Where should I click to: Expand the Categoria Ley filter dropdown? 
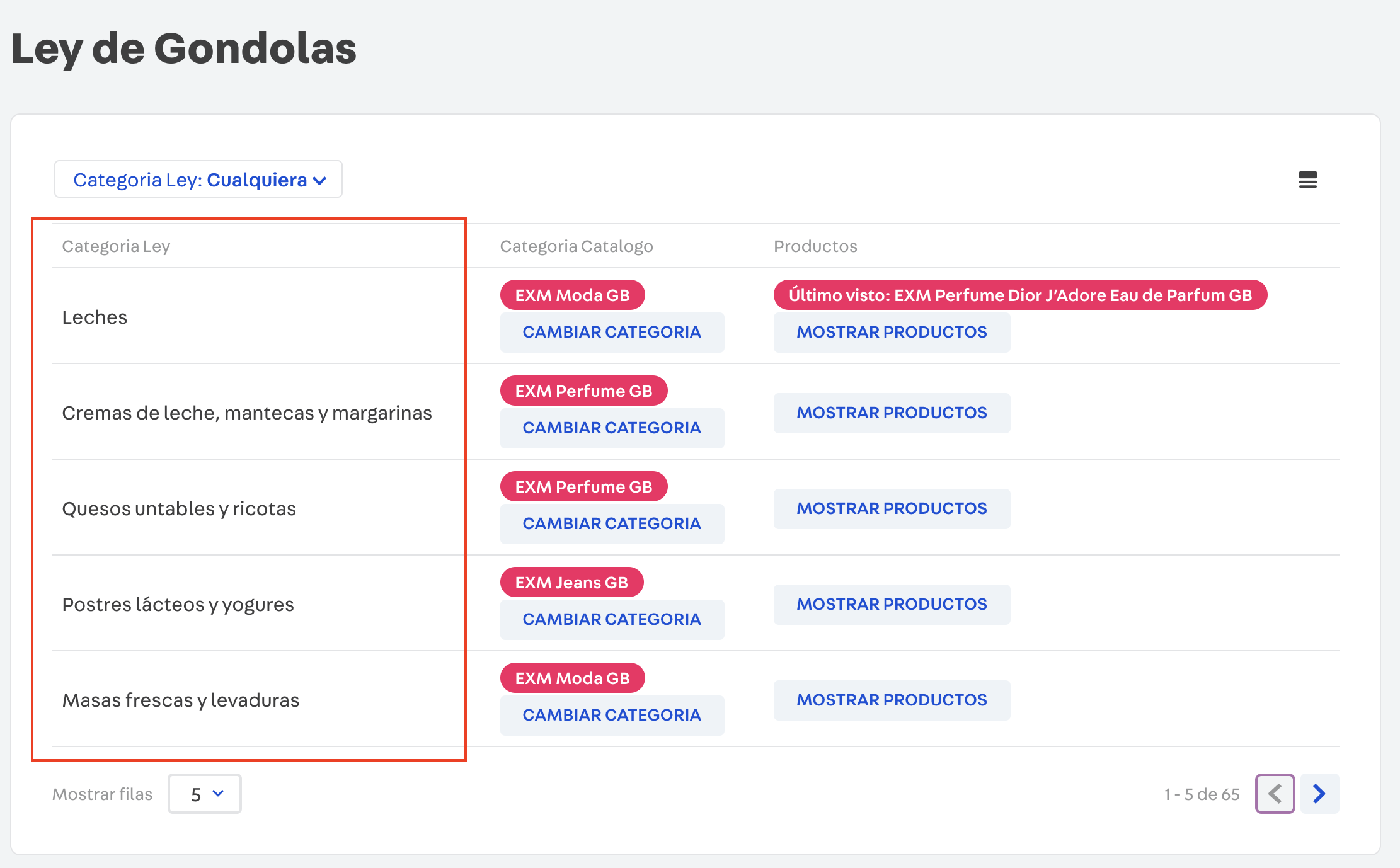tap(198, 180)
